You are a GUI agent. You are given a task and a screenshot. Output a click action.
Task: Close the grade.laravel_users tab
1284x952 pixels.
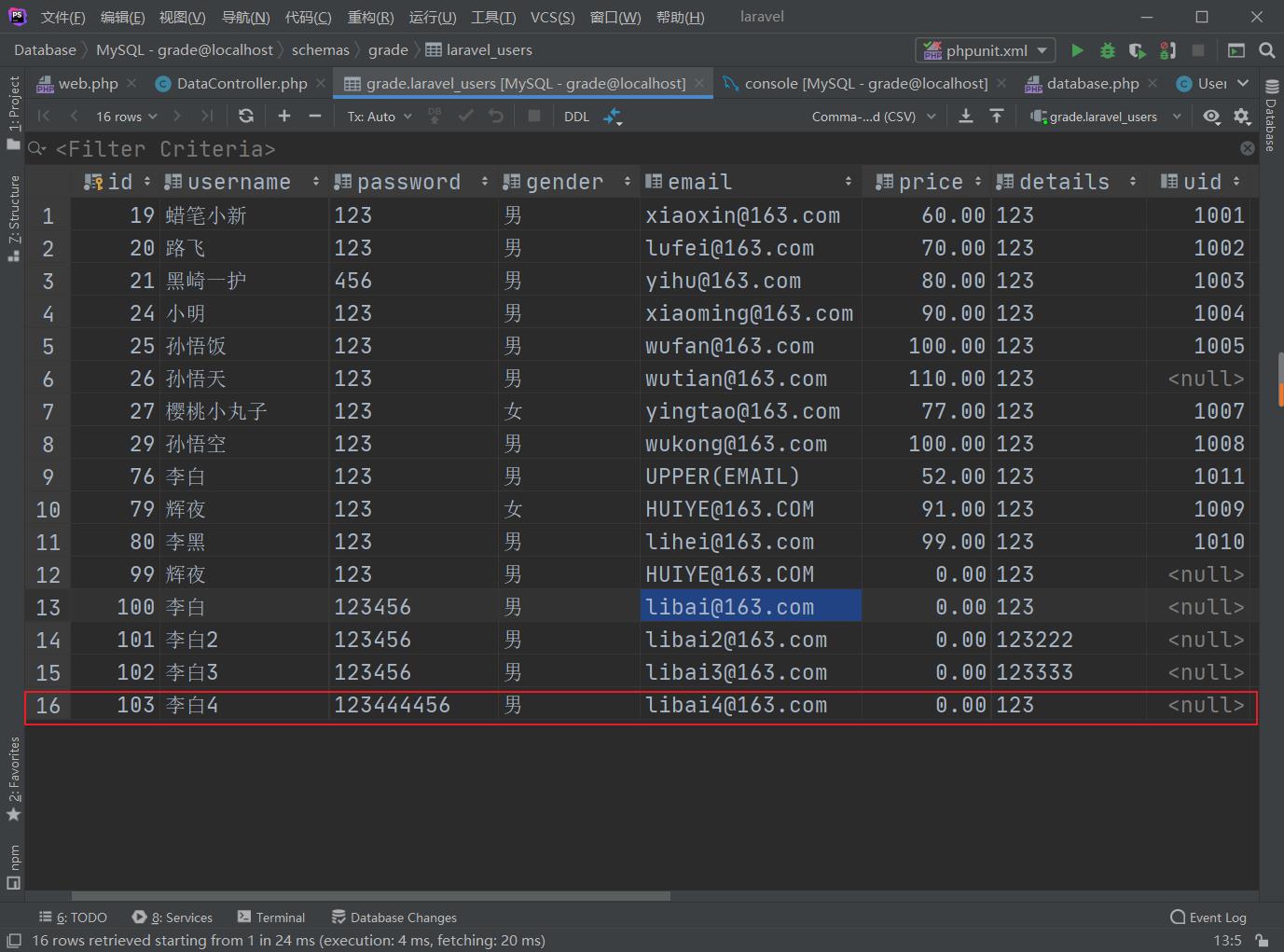699,83
